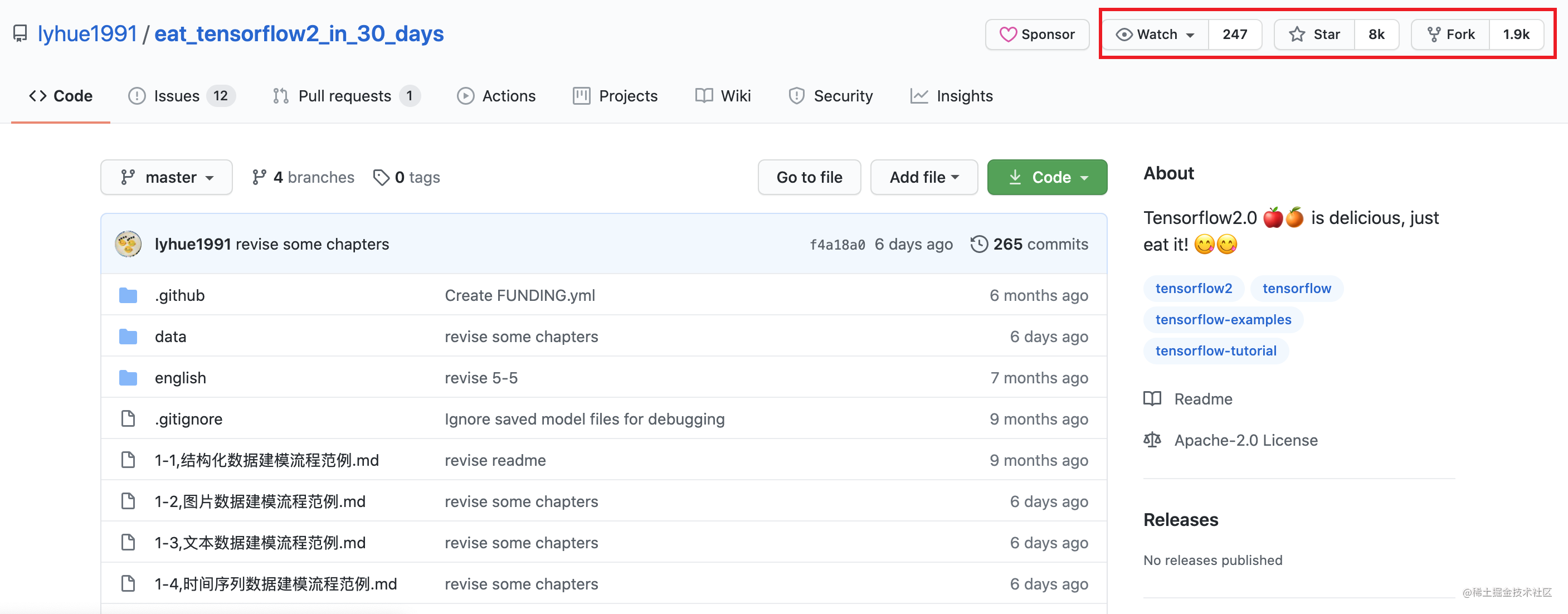The height and width of the screenshot is (614, 1568).
Task: View the 1.9k forks count
Action: pos(1516,35)
